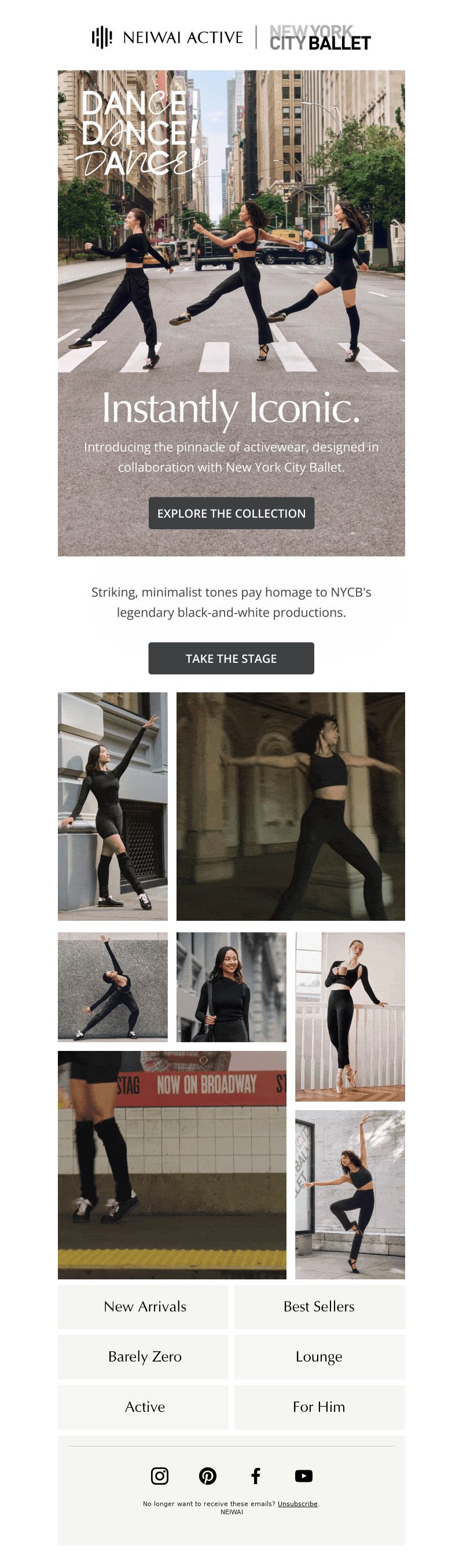This screenshot has width=463, height=1568.
Task: Open the YouTube icon link
Action: tap(303, 1475)
